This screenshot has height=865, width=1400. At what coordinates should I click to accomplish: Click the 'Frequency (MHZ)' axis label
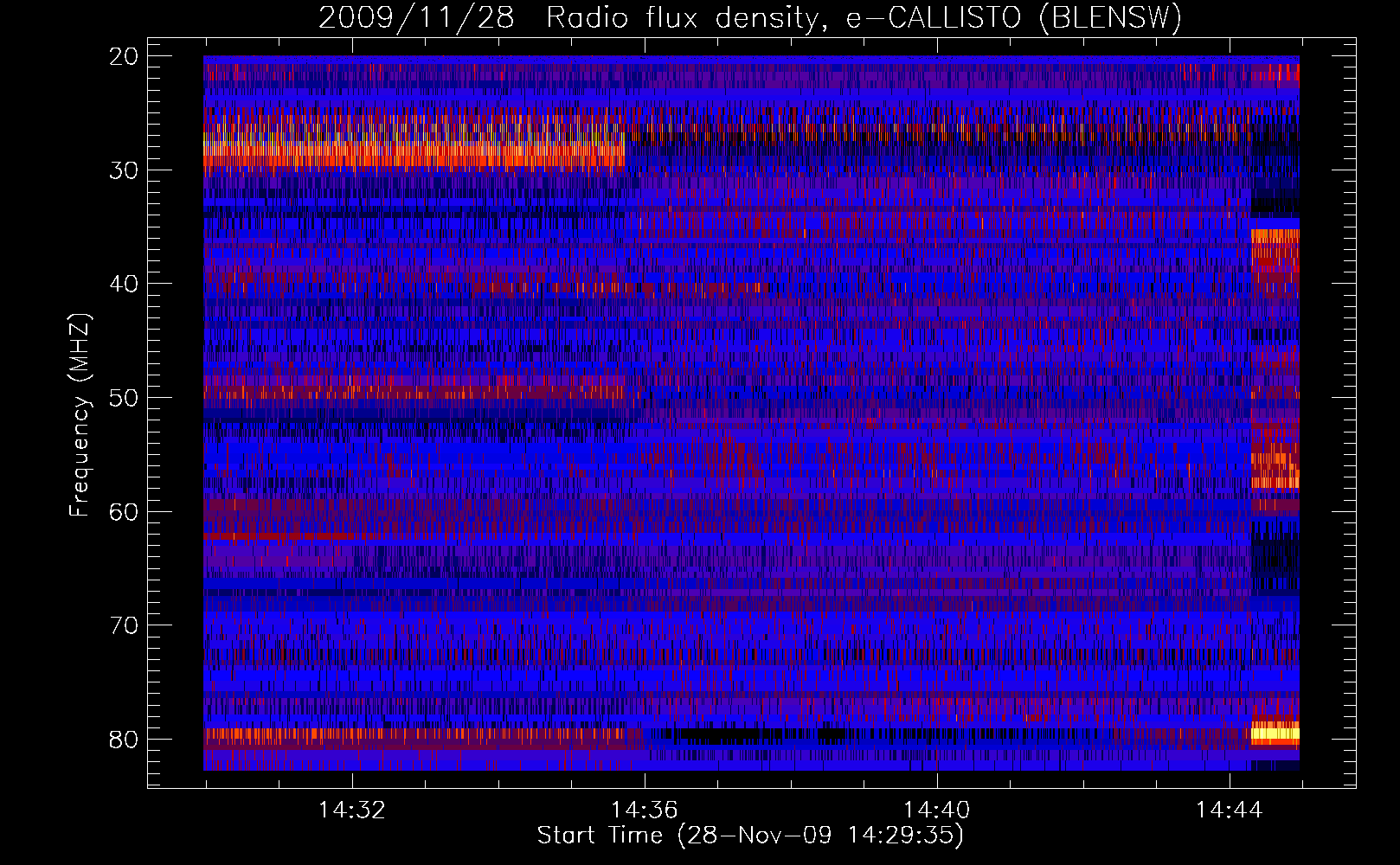pos(80,415)
